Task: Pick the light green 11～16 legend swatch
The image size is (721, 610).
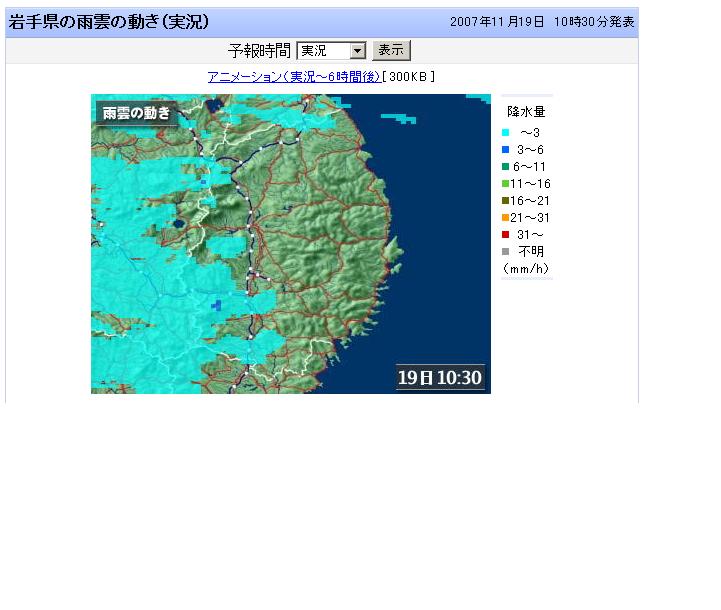Action: (x=506, y=183)
